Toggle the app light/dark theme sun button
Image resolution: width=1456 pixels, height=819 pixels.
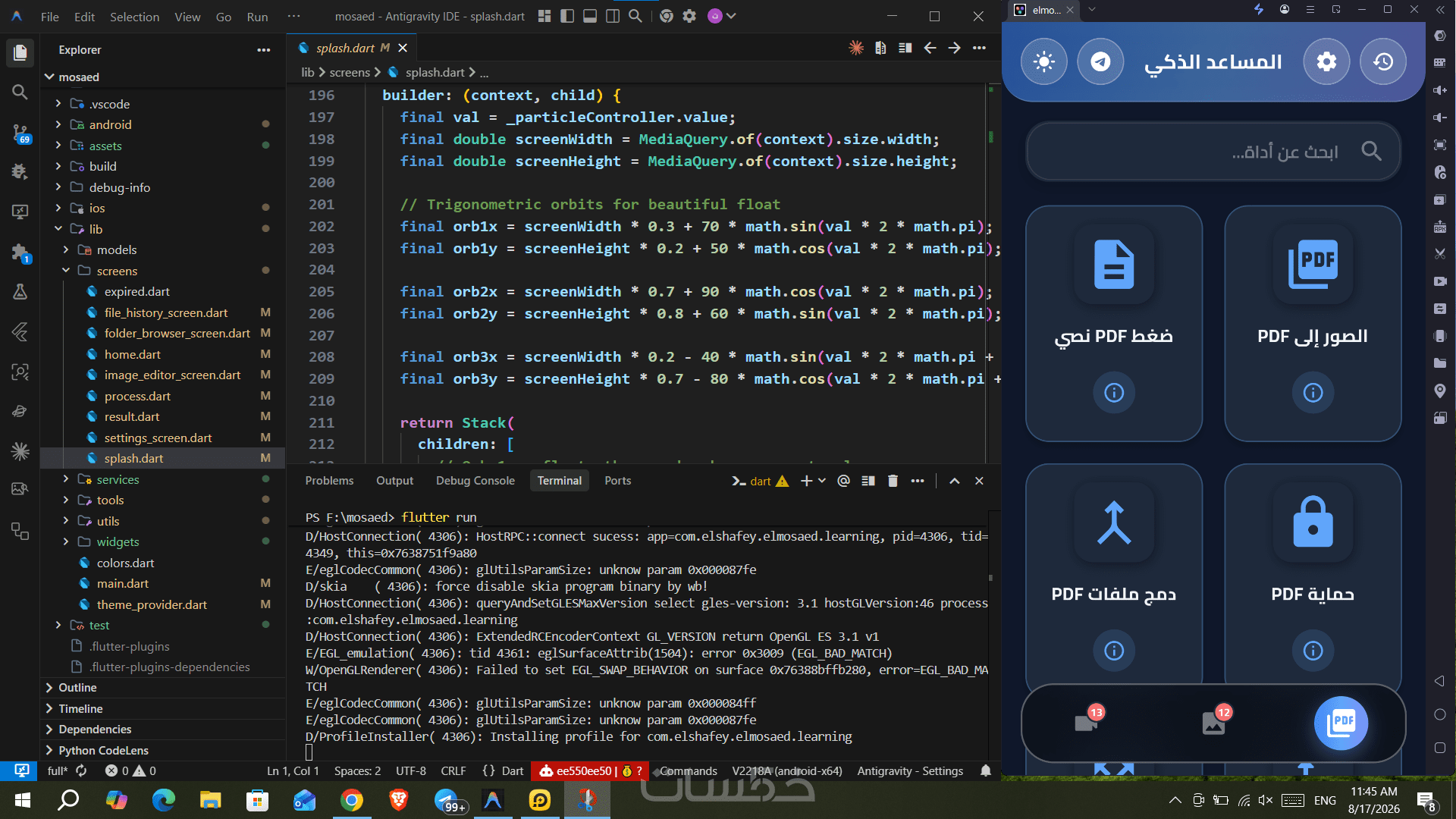tap(1044, 61)
